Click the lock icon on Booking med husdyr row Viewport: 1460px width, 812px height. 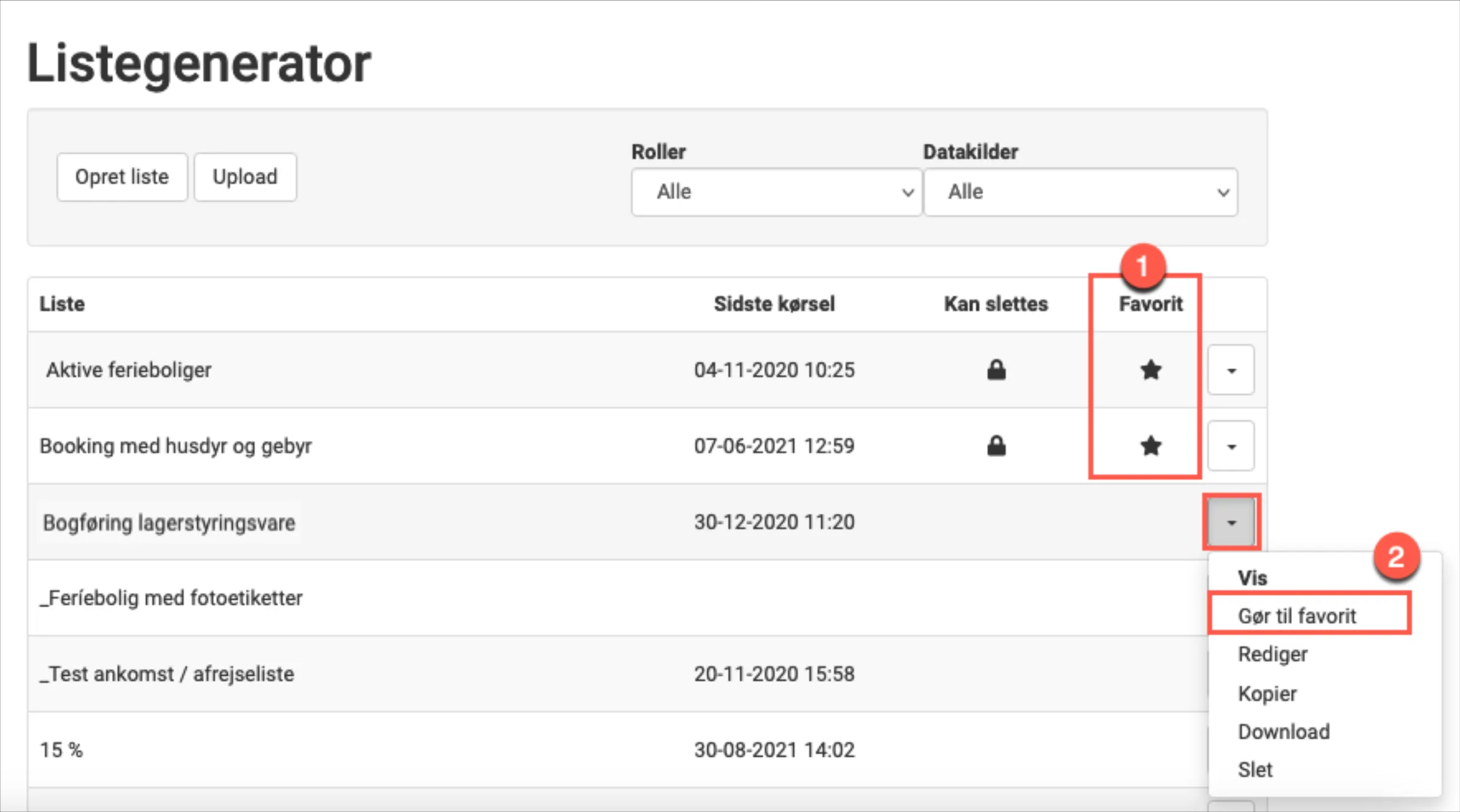997,446
